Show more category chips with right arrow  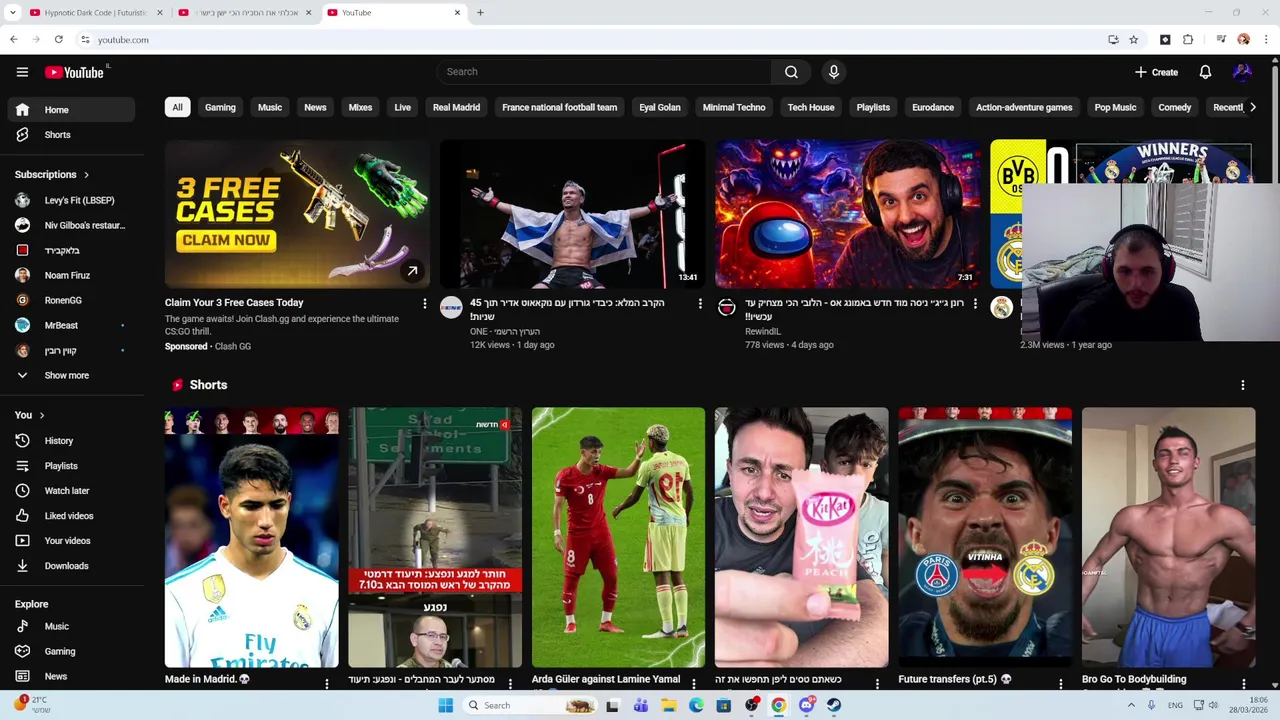(1252, 107)
